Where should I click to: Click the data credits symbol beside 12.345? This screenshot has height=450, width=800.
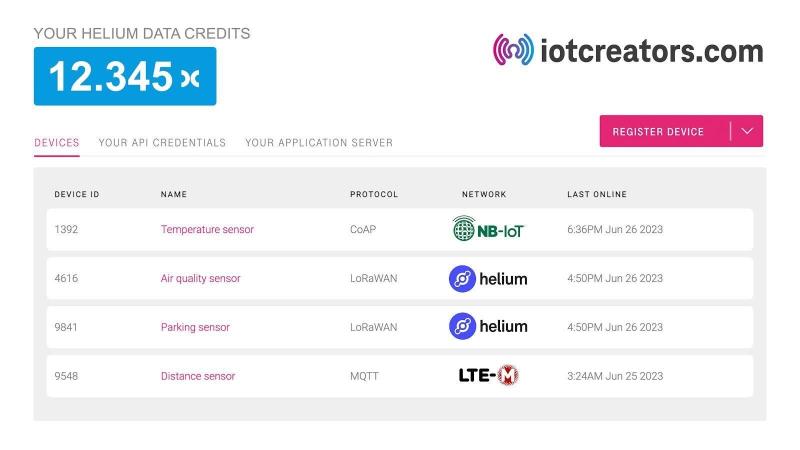point(189,78)
